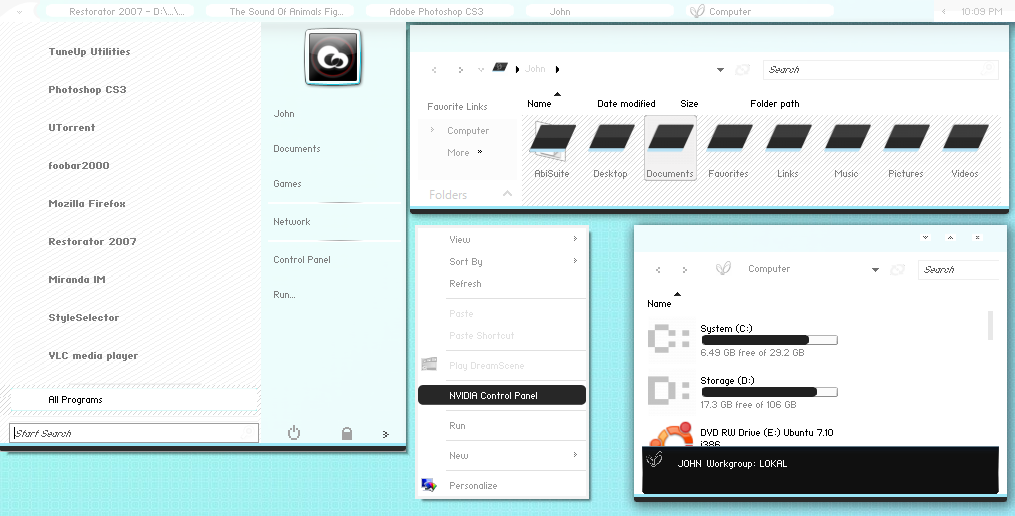The image size is (1015, 516).
Task: Select the Ubuntu DVD drive icon
Action: [x=671, y=434]
